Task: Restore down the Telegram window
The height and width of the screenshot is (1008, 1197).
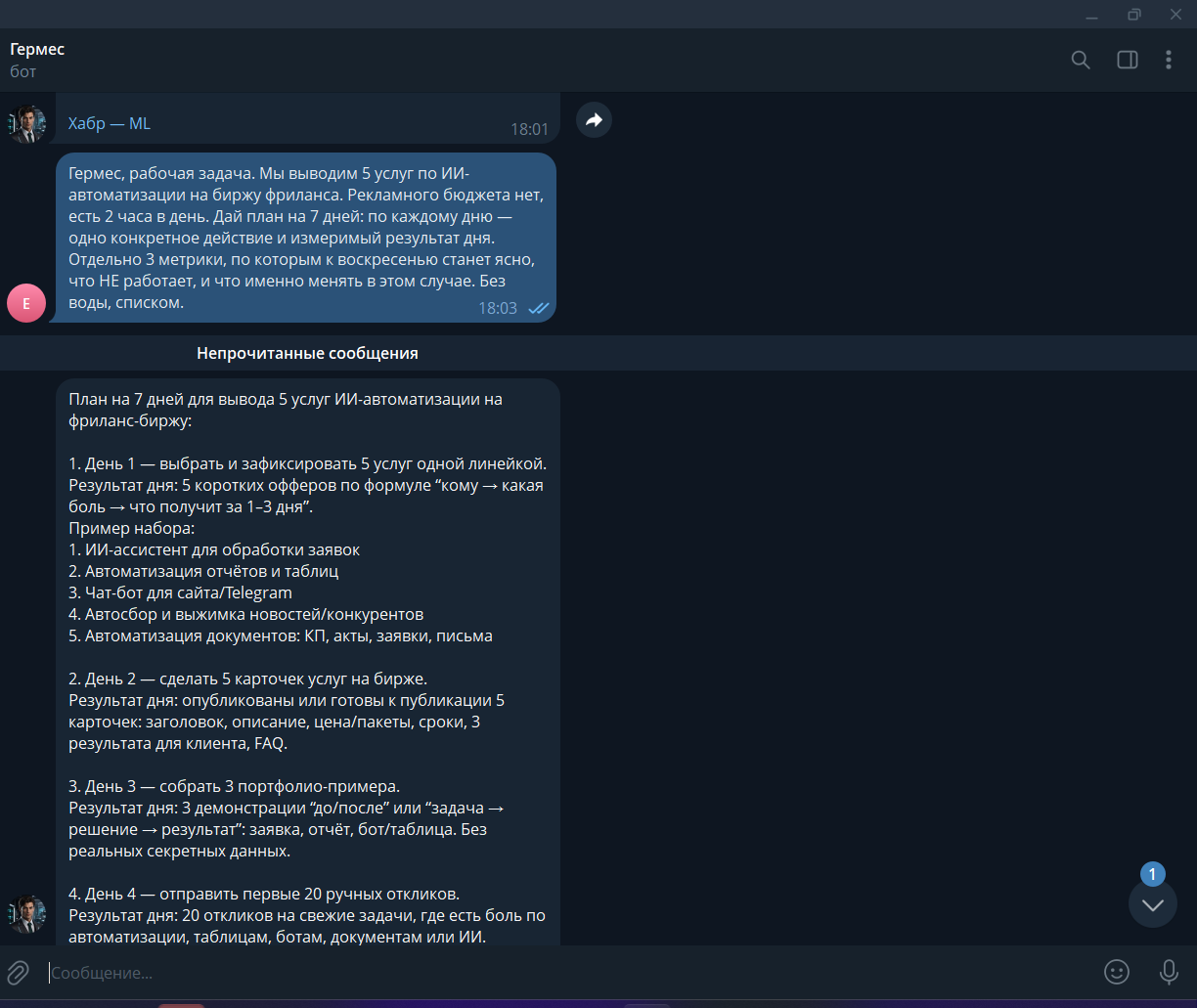Action: [x=1134, y=14]
